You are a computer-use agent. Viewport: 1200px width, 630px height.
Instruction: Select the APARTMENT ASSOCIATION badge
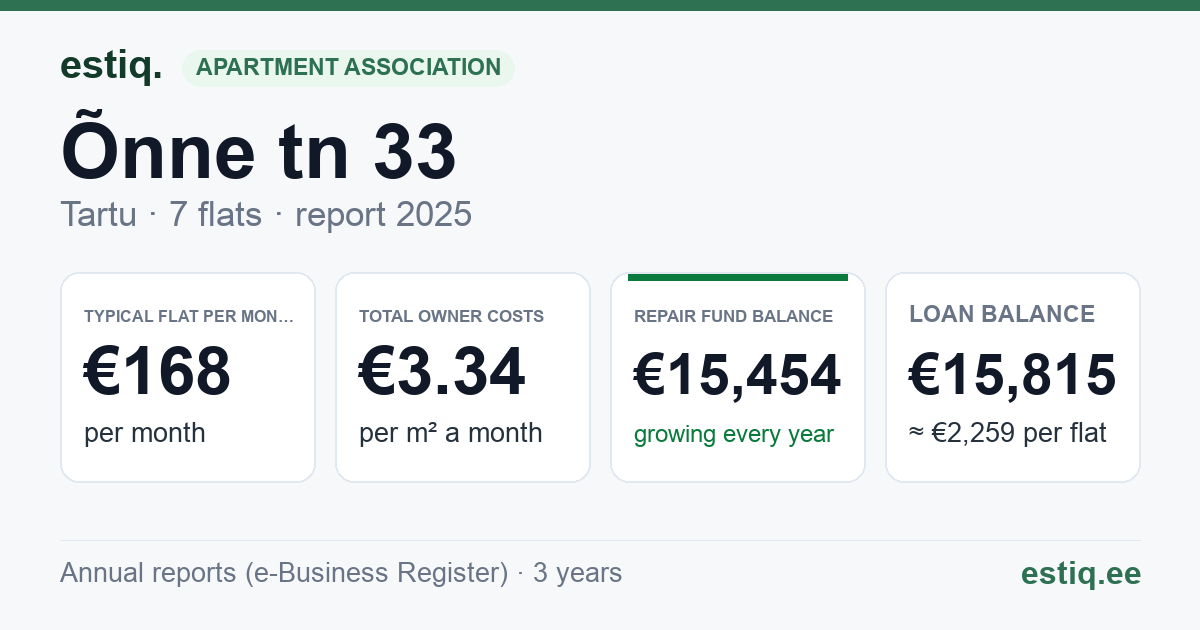click(x=348, y=67)
